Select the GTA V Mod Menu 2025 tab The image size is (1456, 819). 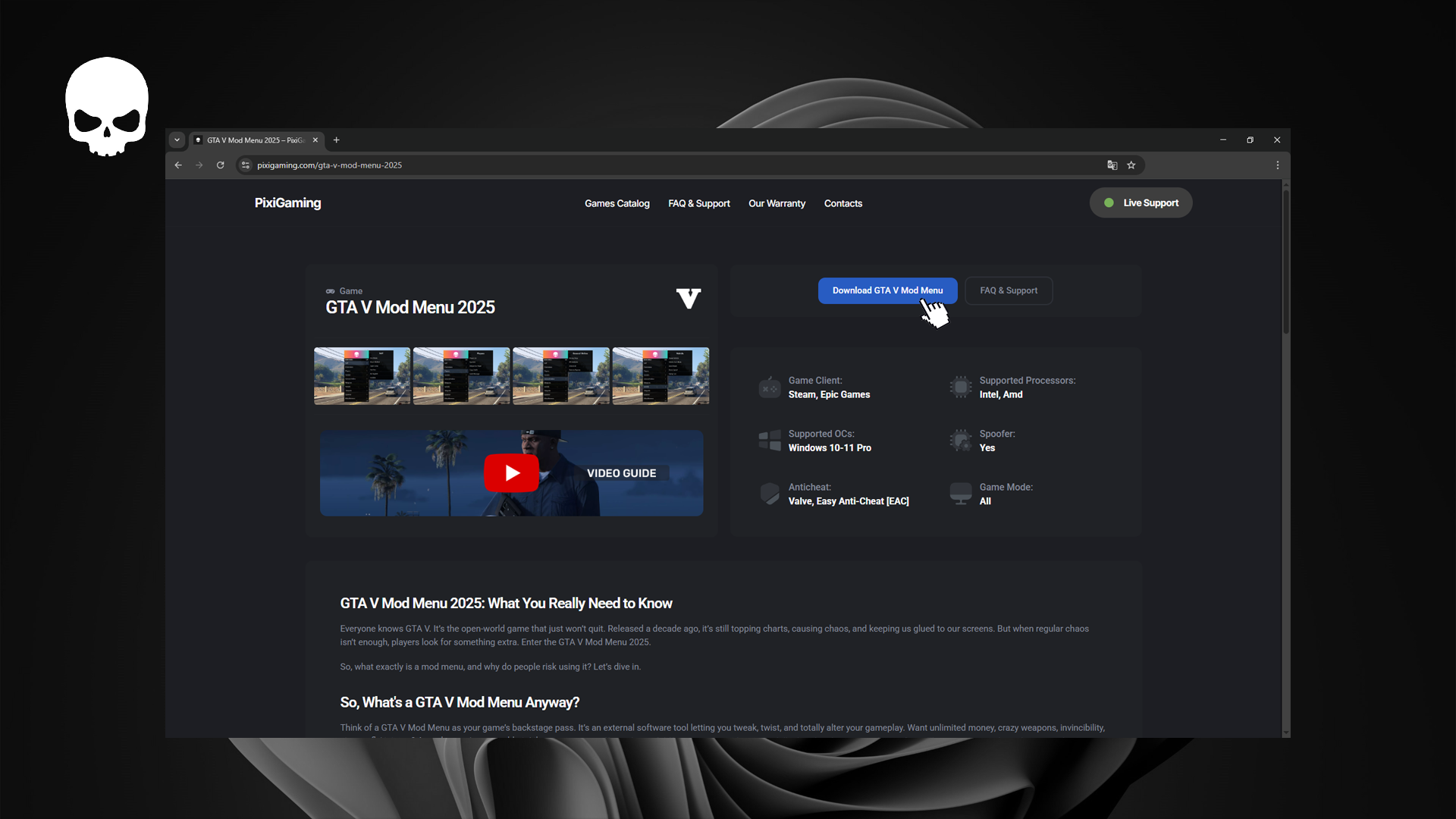(x=256, y=140)
